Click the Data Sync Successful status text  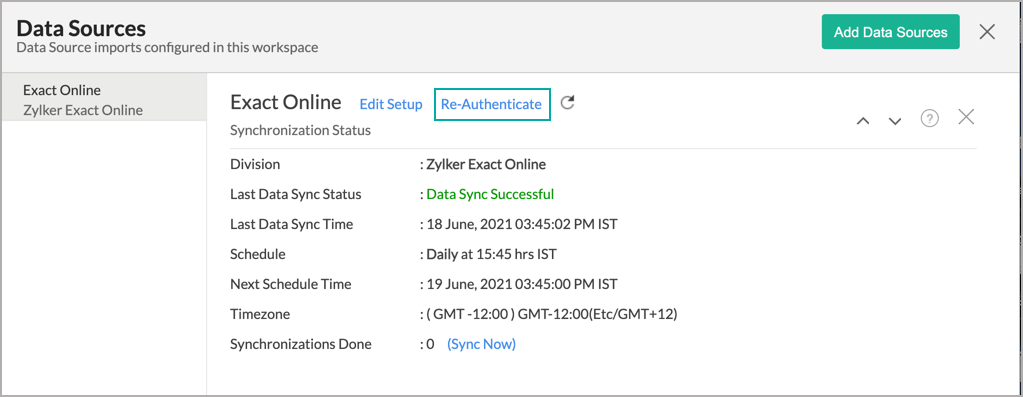(490, 194)
